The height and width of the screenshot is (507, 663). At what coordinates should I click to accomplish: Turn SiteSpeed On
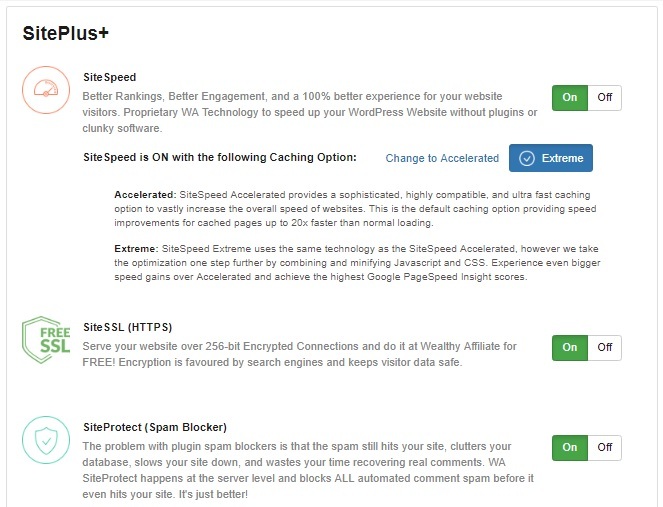[570, 98]
